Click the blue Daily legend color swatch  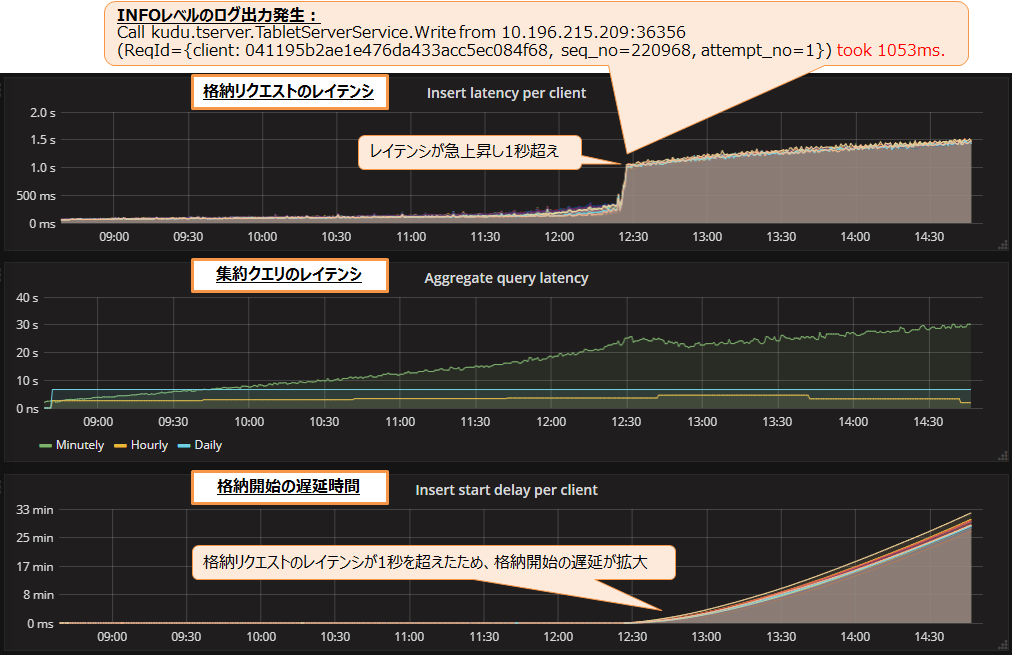[184, 445]
